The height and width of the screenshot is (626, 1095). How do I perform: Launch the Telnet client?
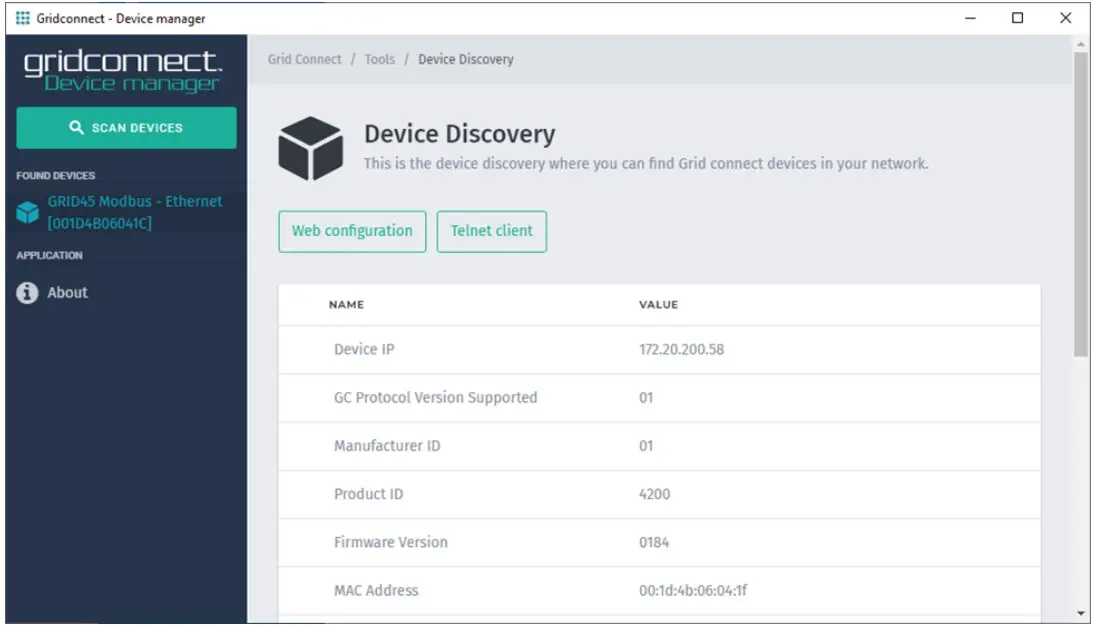(x=492, y=231)
